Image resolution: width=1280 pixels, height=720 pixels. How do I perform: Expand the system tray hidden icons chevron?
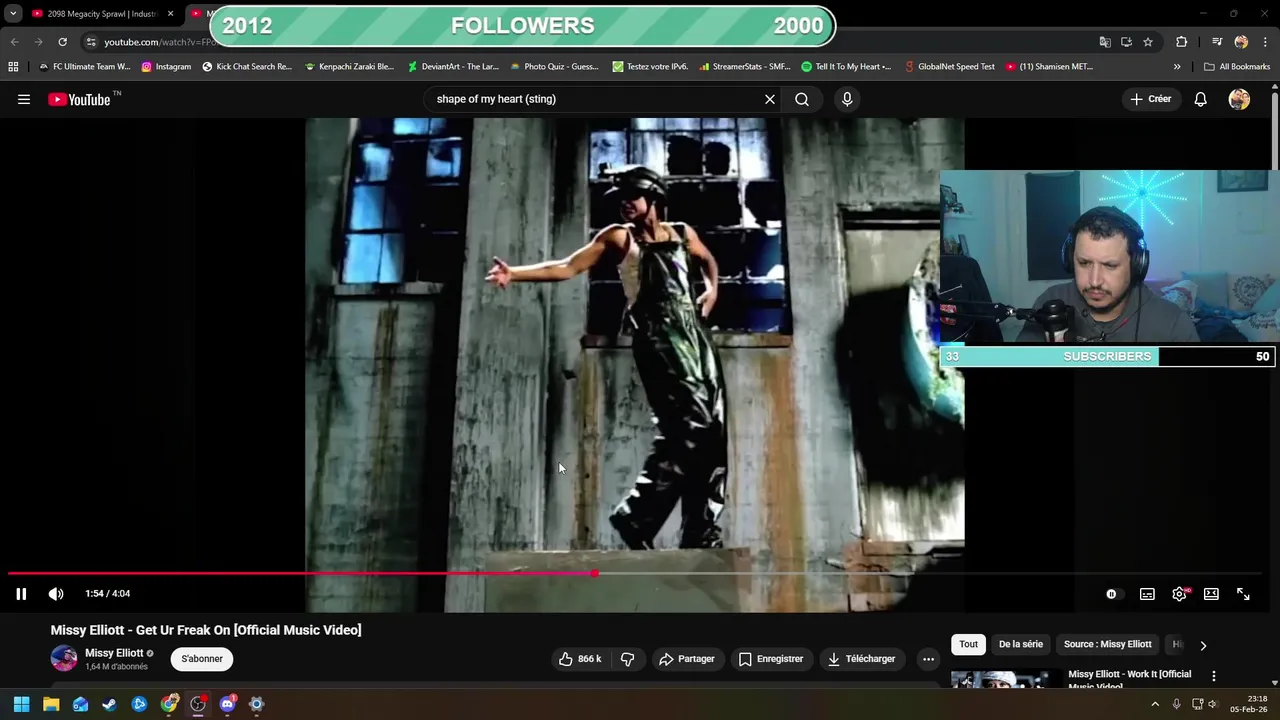click(1155, 704)
